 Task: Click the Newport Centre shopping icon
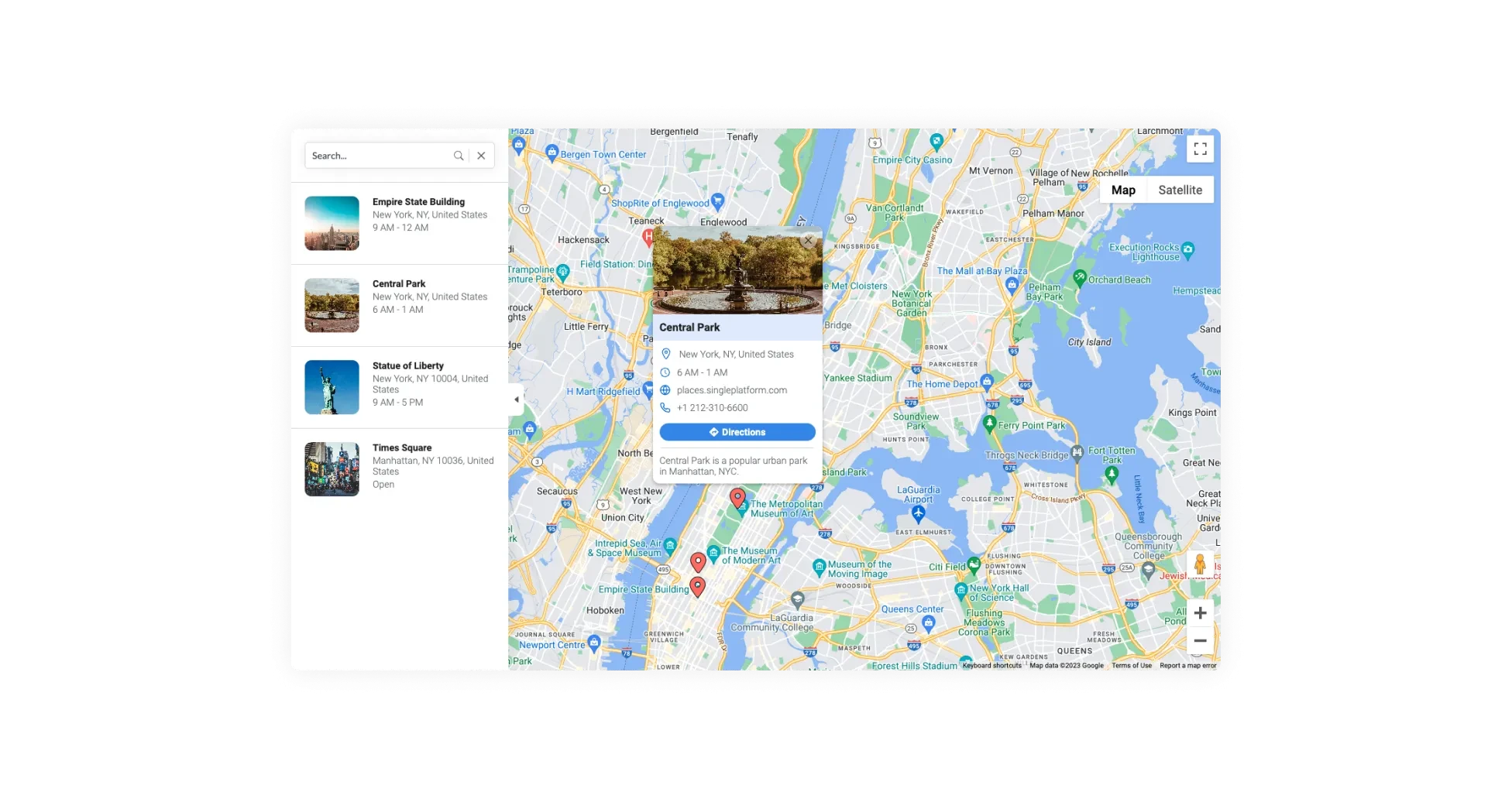pyautogui.click(x=594, y=642)
